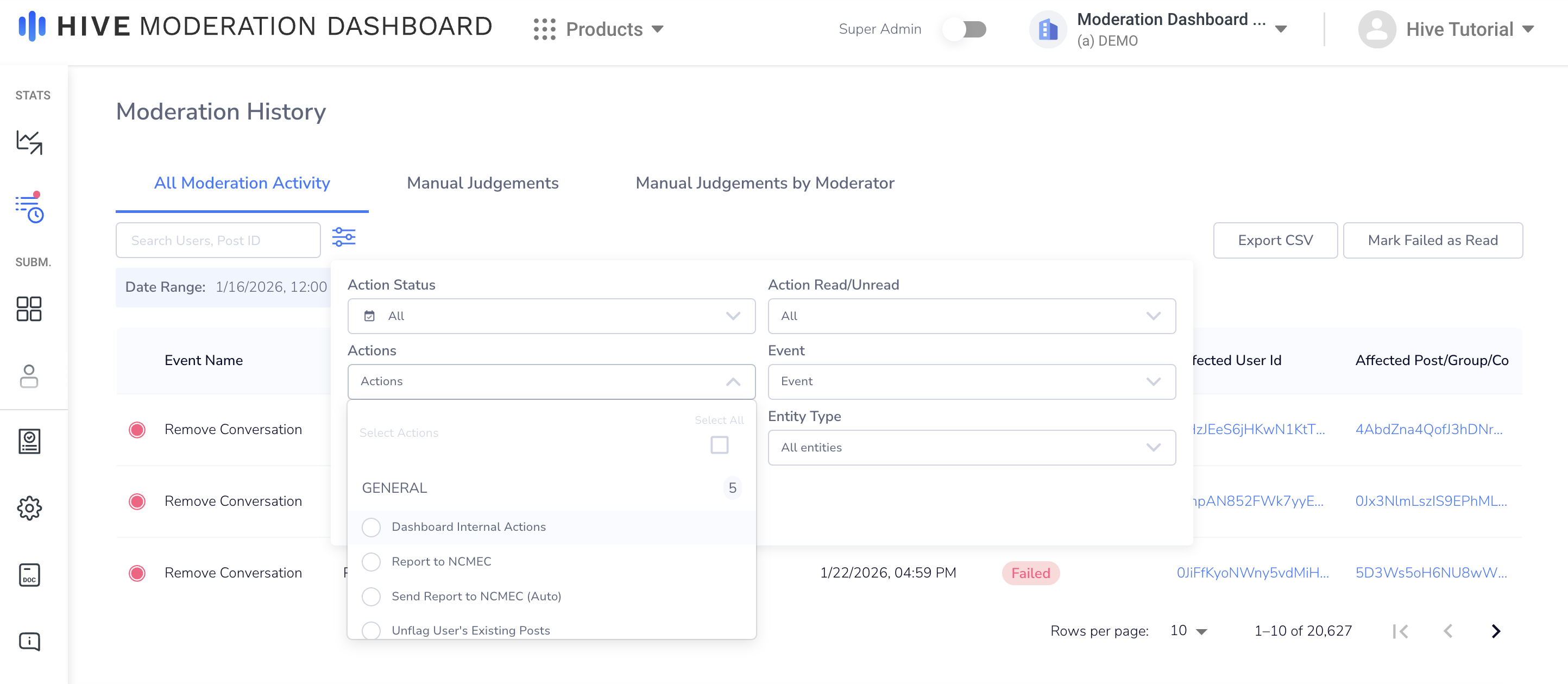Click the Export CSV button

(x=1275, y=240)
